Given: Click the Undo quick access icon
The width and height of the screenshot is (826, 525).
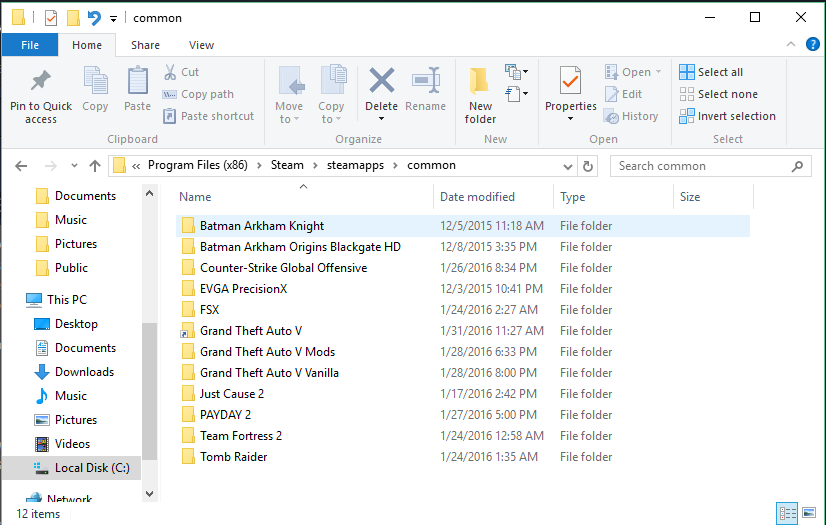Looking at the screenshot, I should point(94,18).
